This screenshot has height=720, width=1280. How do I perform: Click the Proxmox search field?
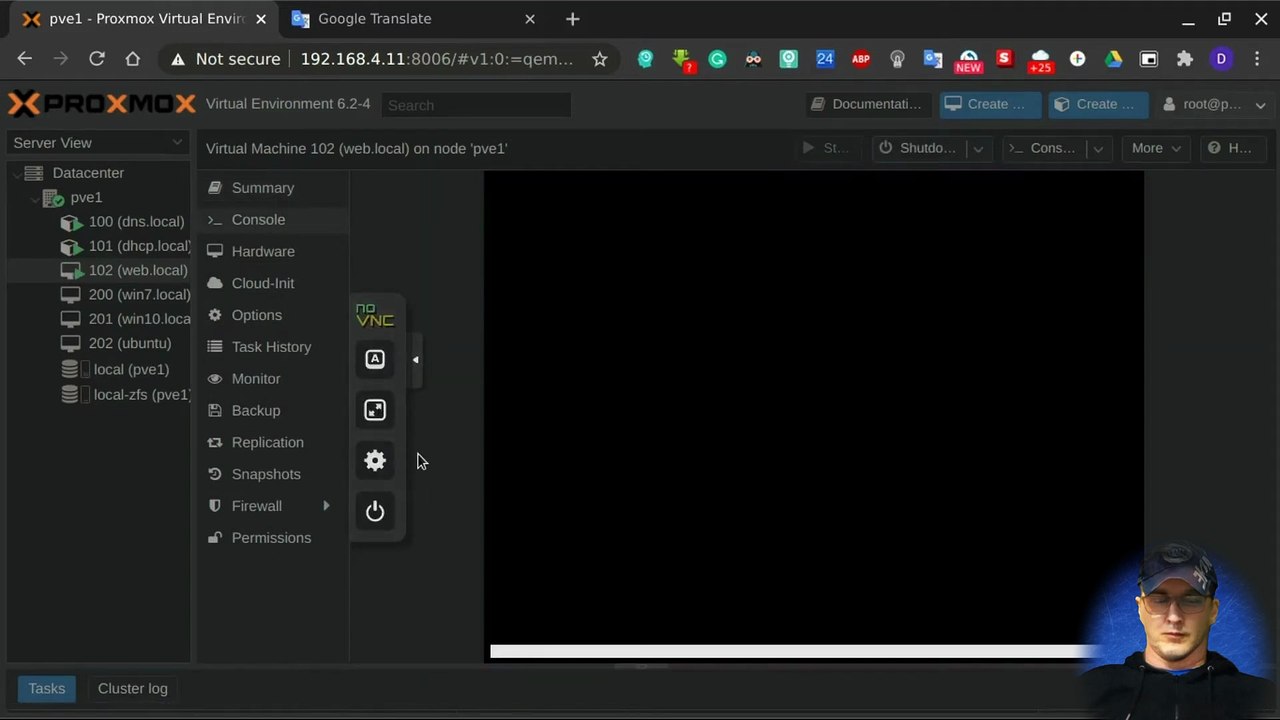[476, 105]
